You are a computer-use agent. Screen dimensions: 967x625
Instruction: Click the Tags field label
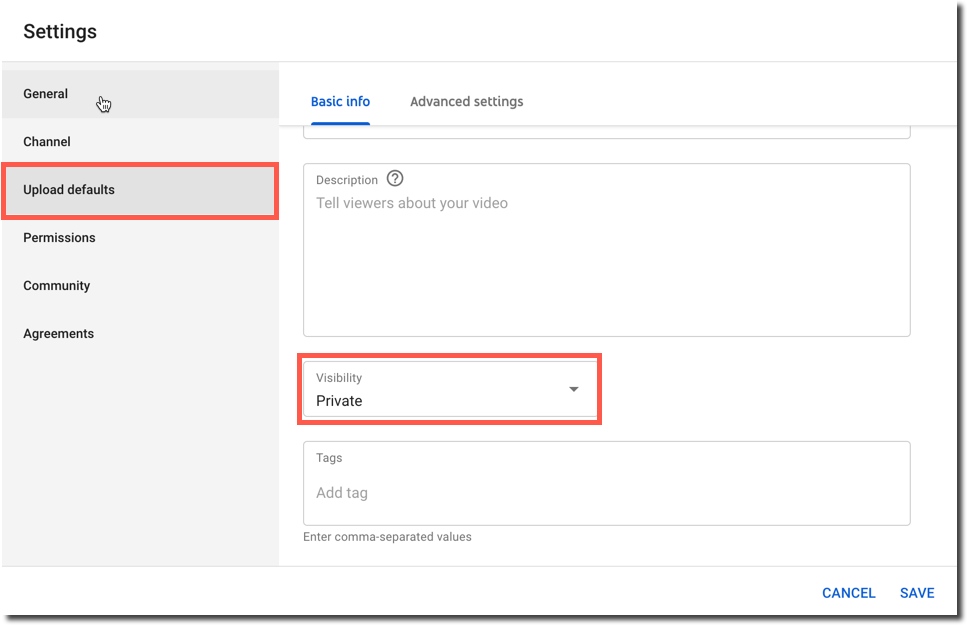tap(329, 458)
